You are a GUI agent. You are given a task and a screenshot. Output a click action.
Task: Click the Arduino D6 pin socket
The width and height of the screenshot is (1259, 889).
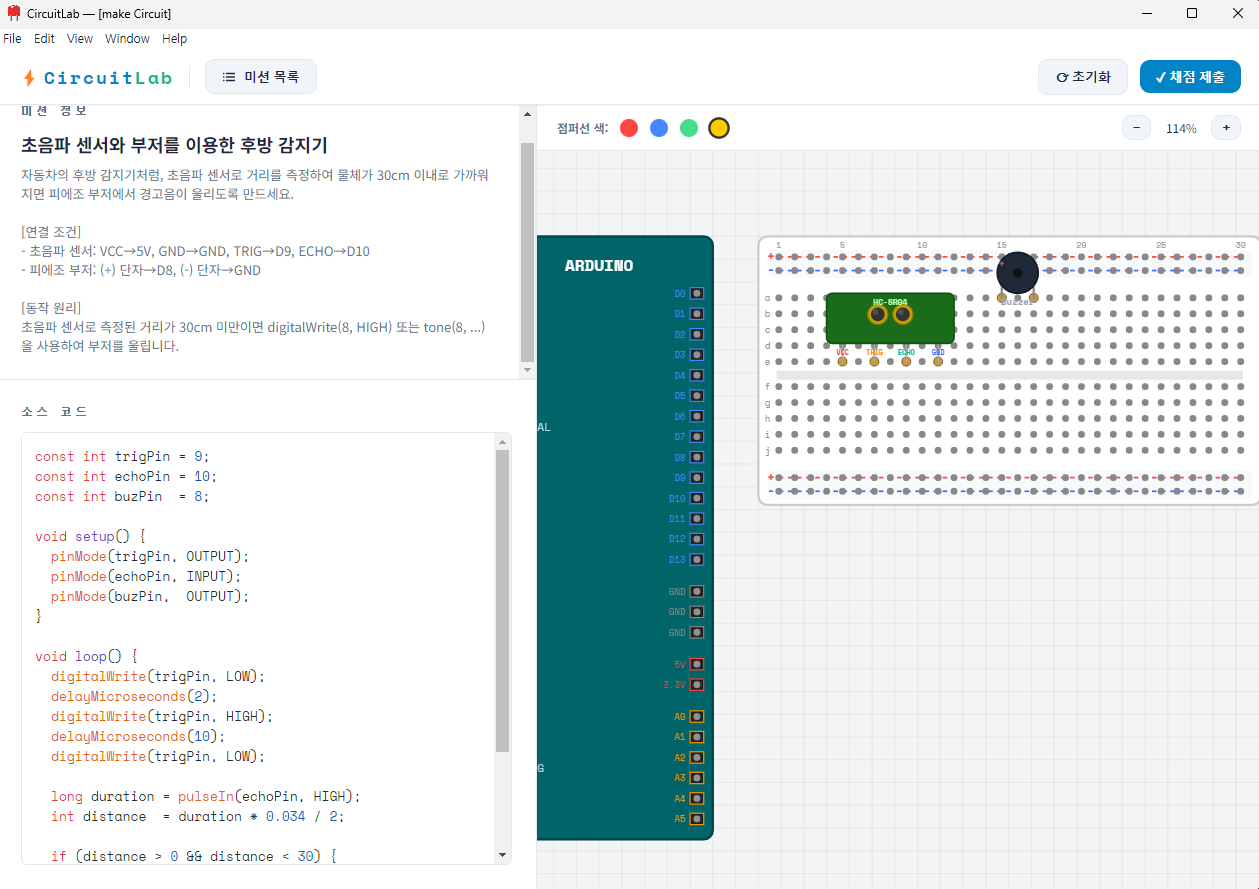(697, 416)
